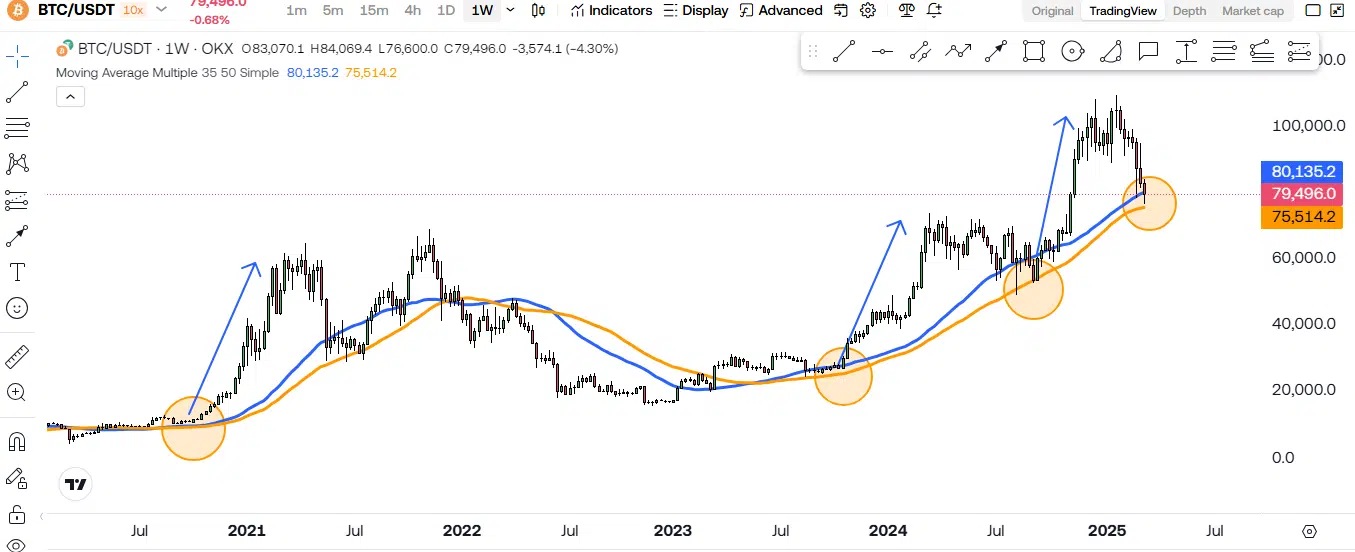Select the rectangle shape drawing tool
This screenshot has height=552, width=1355.
[1033, 51]
